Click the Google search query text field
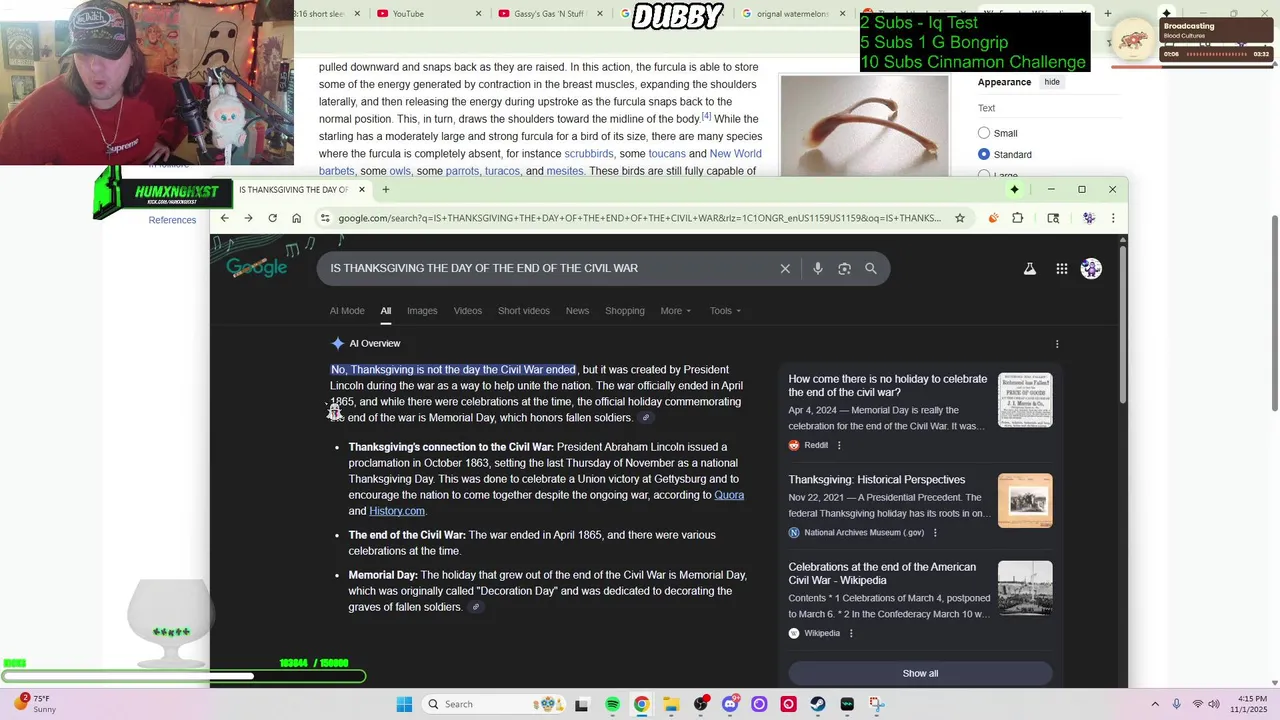Image resolution: width=1280 pixels, height=720 pixels. coord(550,268)
